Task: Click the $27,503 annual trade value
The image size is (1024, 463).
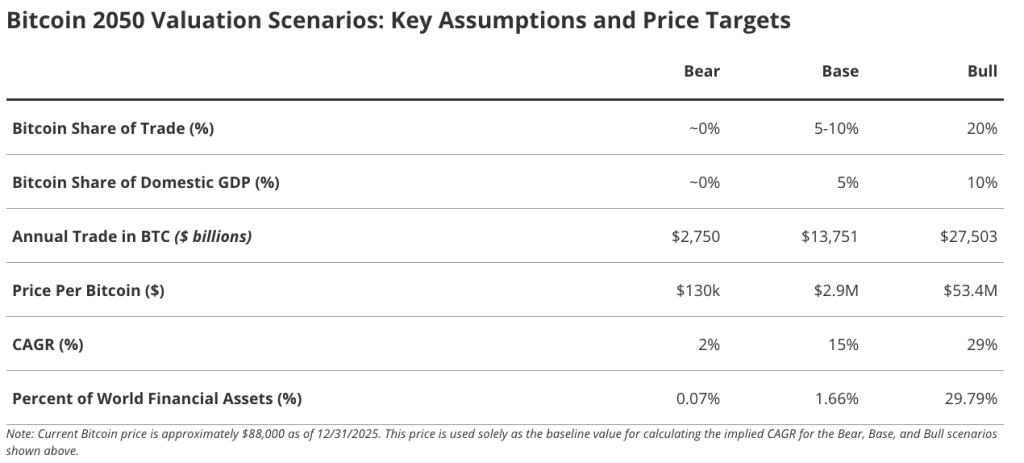Action: pyautogui.click(x=968, y=236)
